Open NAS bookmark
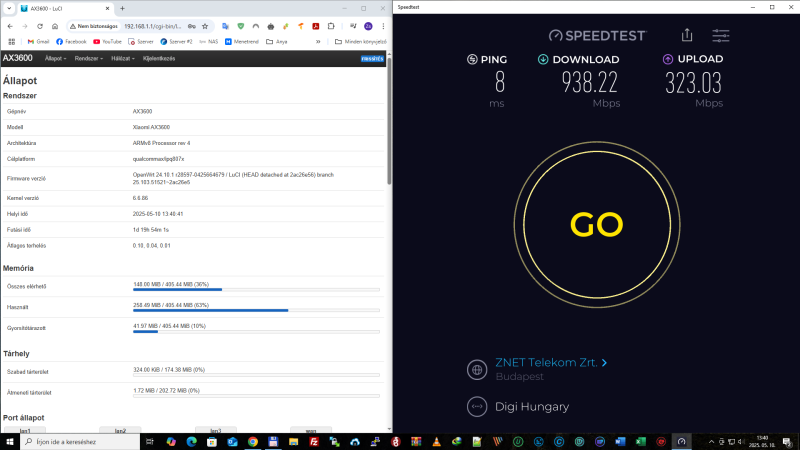The image size is (800, 450). (209, 42)
